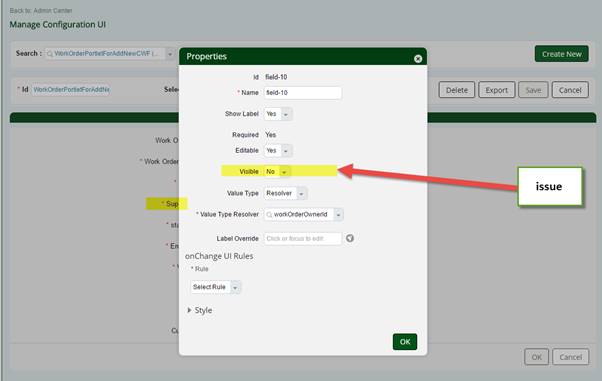Viewport: 602px width, 381px height.
Task: Click the Required value Yes text
Action: 270,135
